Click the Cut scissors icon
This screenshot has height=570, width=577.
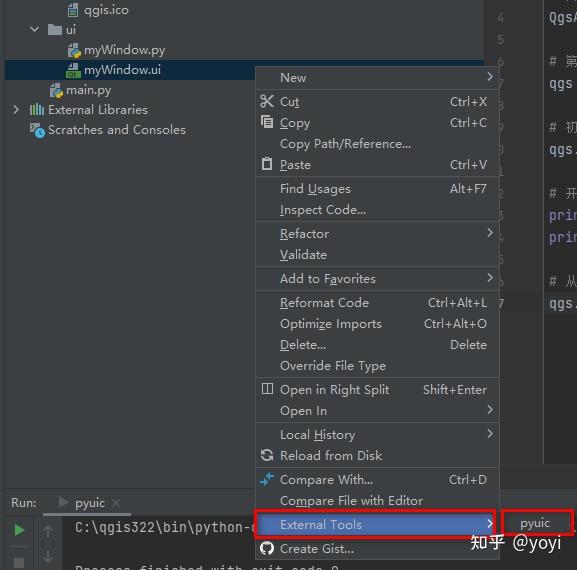pos(267,101)
